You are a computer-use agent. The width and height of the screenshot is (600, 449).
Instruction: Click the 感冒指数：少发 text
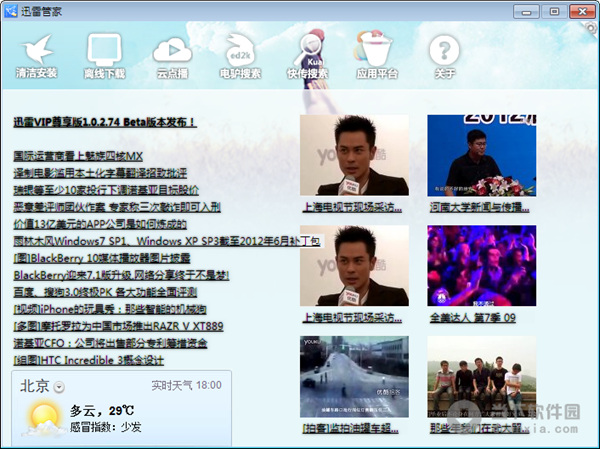pyautogui.click(x=106, y=427)
